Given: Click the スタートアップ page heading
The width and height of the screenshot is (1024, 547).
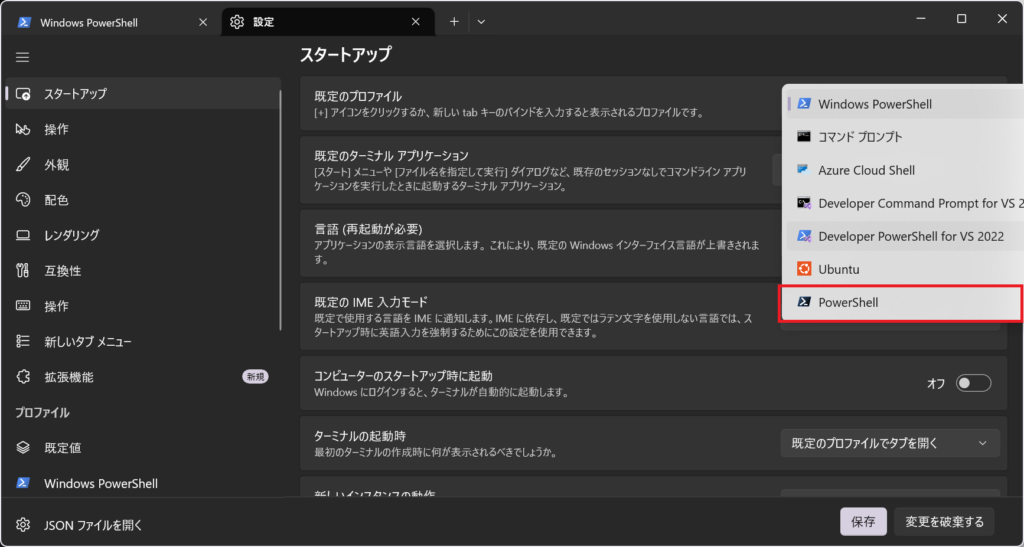Looking at the screenshot, I should (345, 54).
